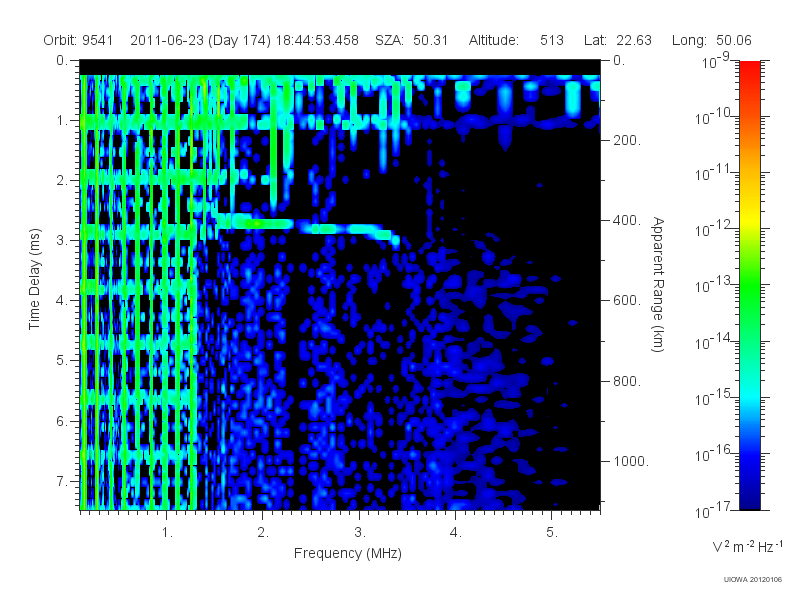800x600 pixels.
Task: Click the colorbar units 'V² m⁻² Hz⁻¹' label
Action: tap(747, 546)
